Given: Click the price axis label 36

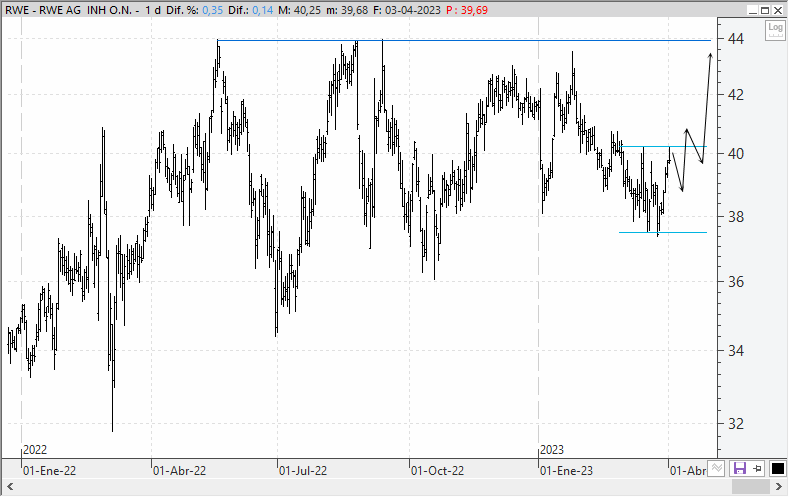Looking at the screenshot, I should [x=736, y=282].
